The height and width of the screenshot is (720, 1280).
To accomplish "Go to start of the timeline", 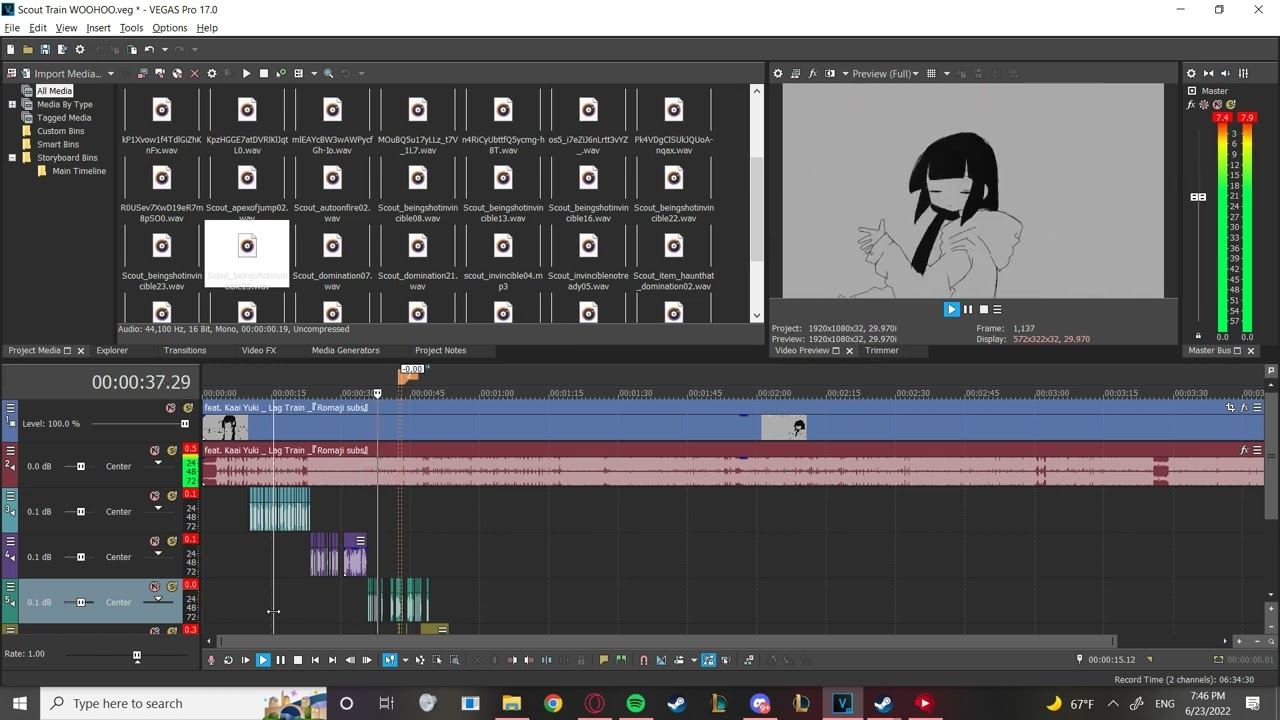I will tap(315, 660).
